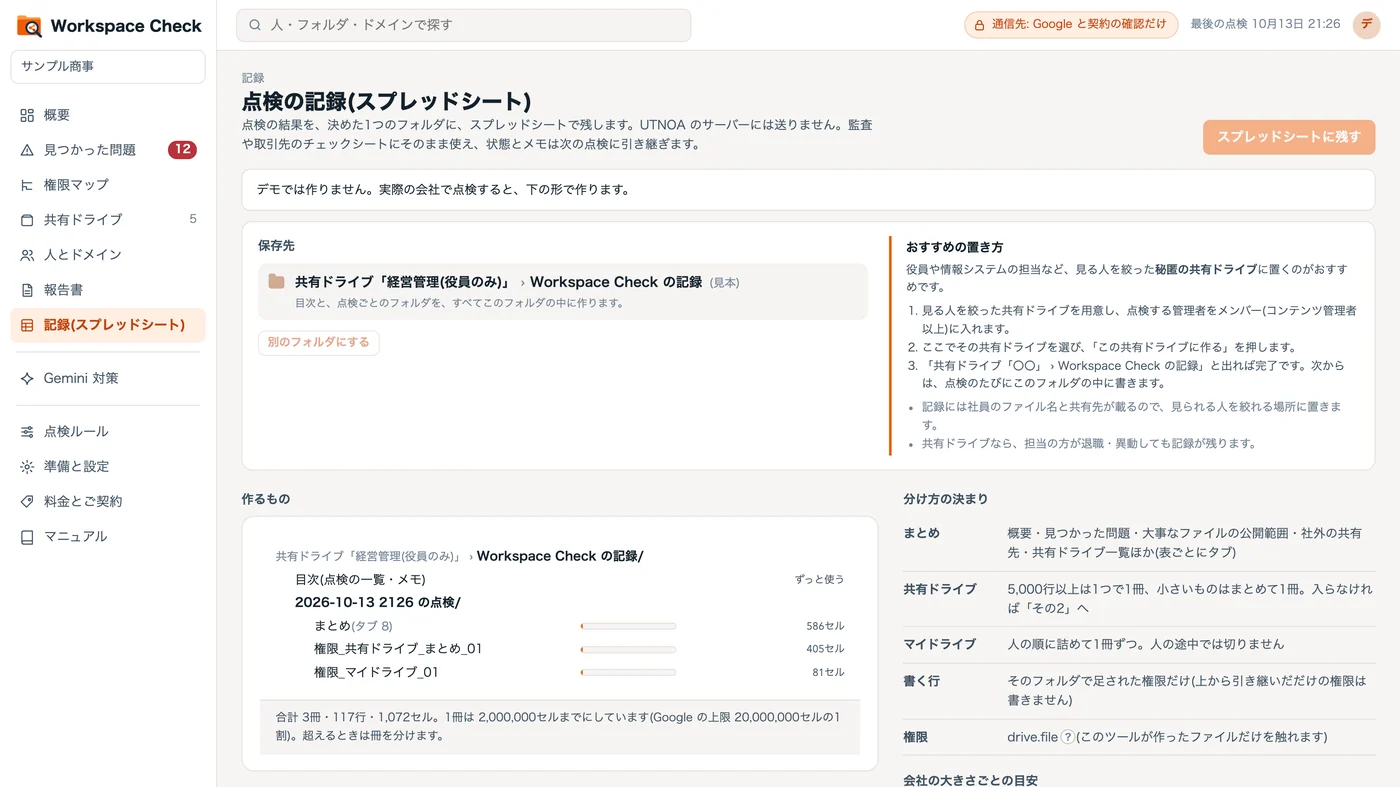
Task: Click the Gemini 対策 sparkle icon
Action: pyautogui.click(x=27, y=378)
